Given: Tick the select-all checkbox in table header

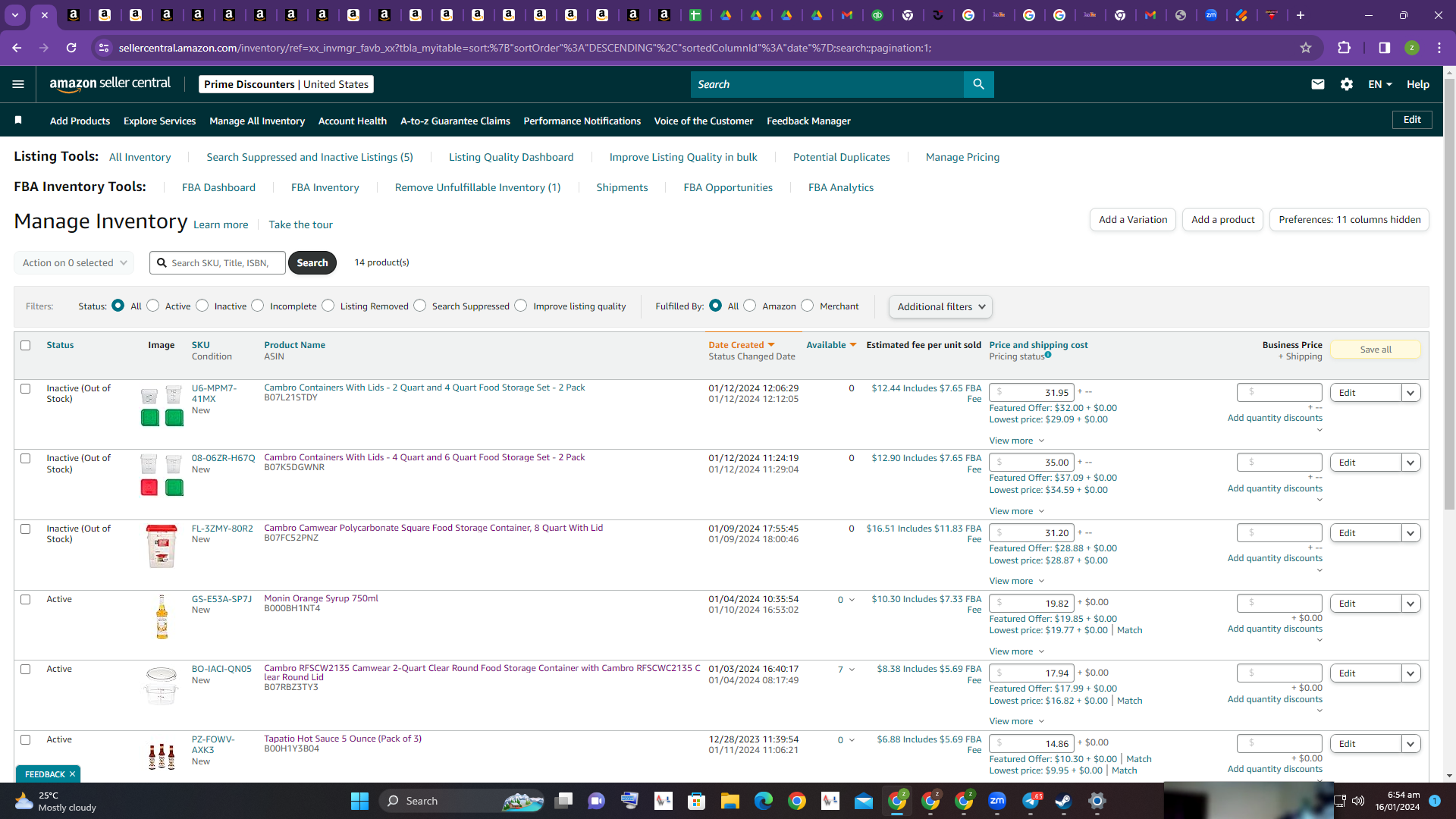Looking at the screenshot, I should (x=26, y=346).
